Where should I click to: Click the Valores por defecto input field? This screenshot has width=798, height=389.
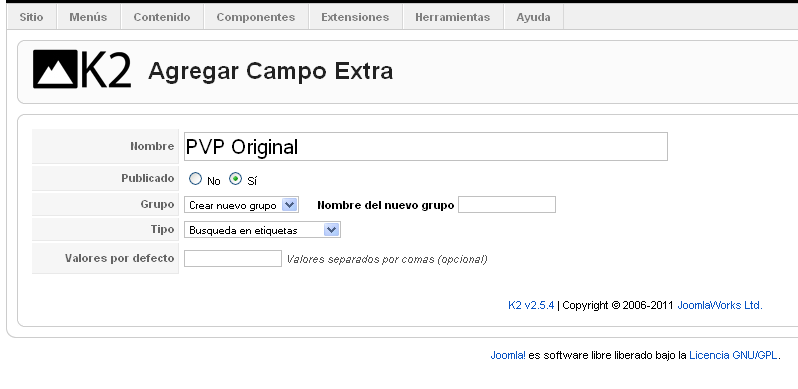(x=233, y=258)
